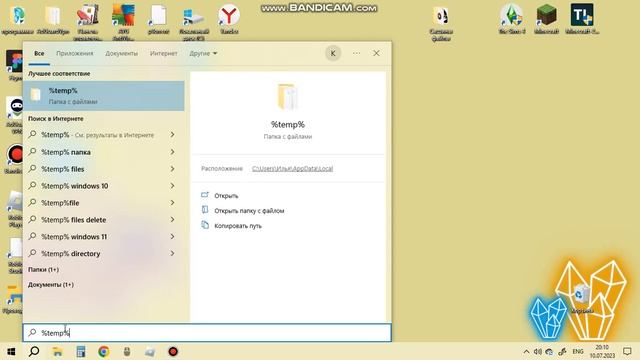Click the K account avatar button
This screenshot has width=640, height=360.
(333, 53)
